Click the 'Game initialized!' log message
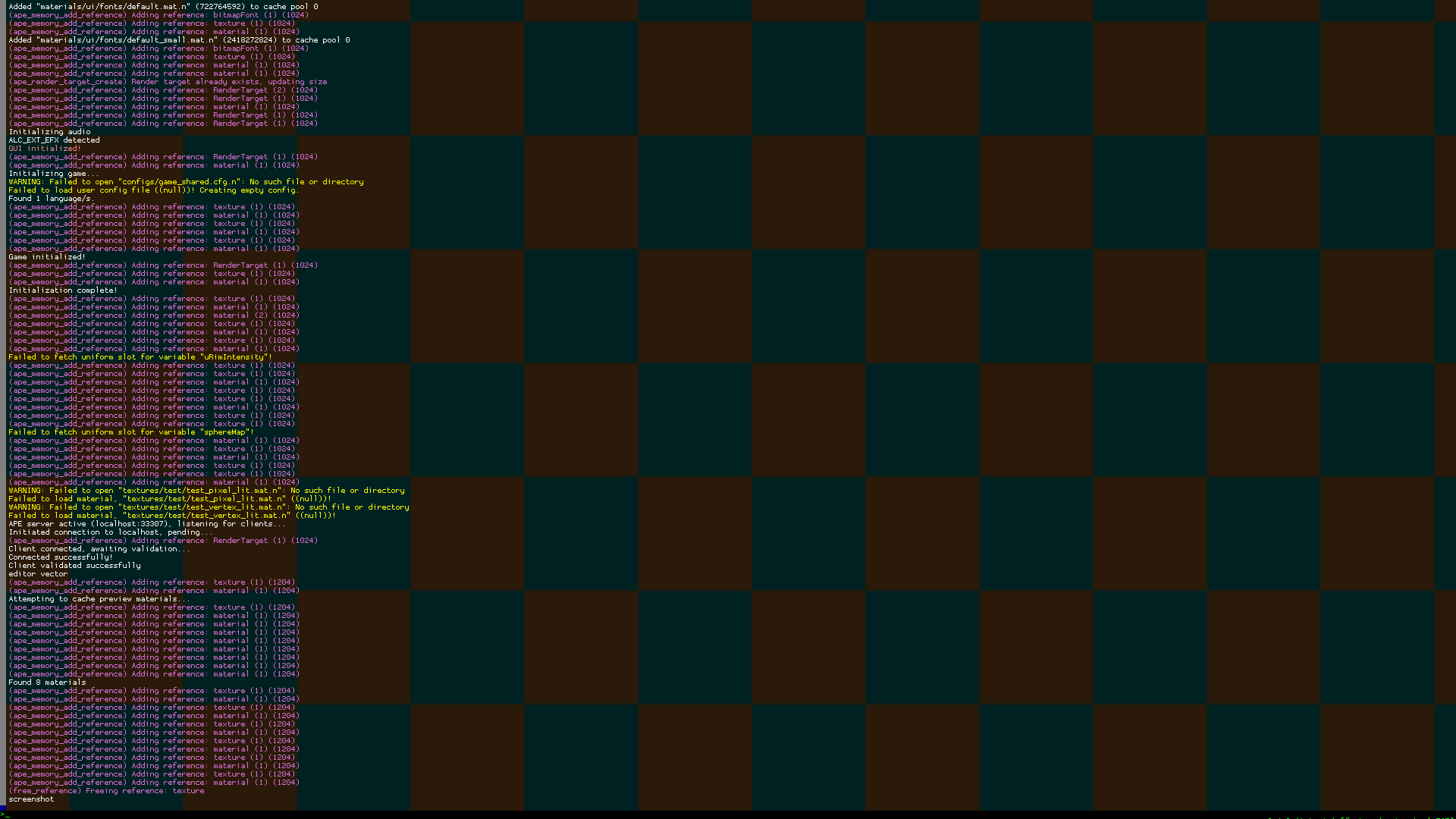 coord(46,257)
